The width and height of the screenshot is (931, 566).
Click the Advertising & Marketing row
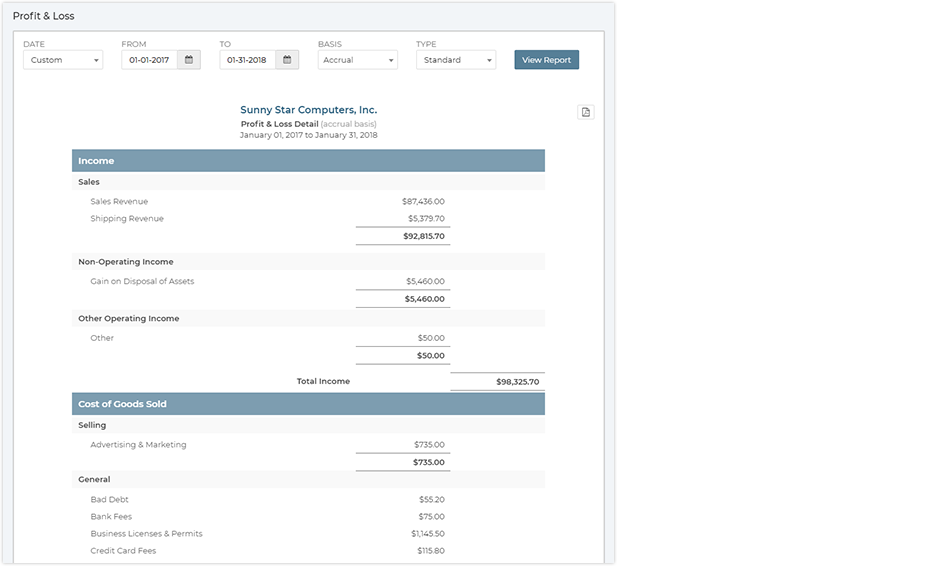point(138,445)
